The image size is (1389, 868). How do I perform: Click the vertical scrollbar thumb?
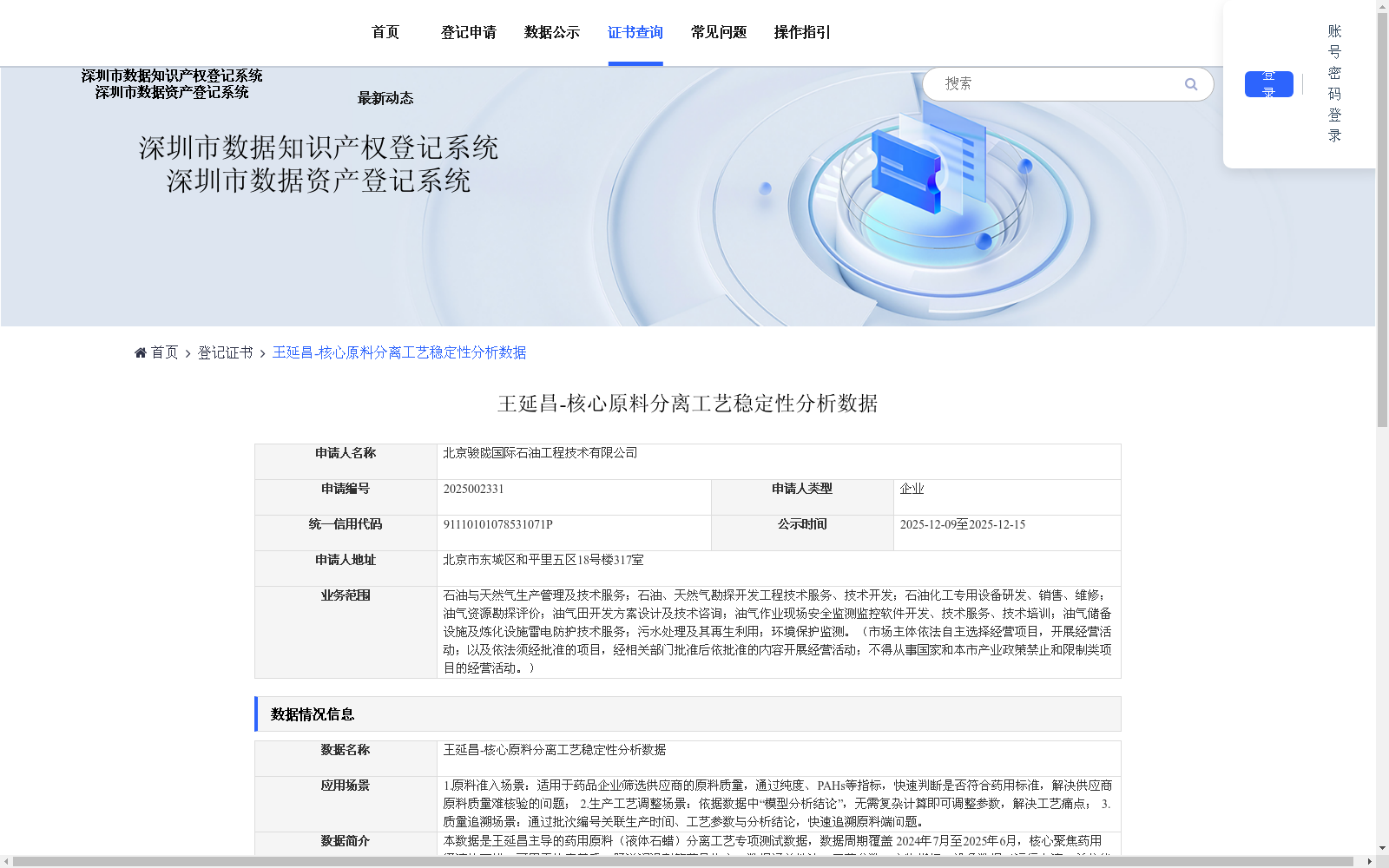click(x=1382, y=220)
